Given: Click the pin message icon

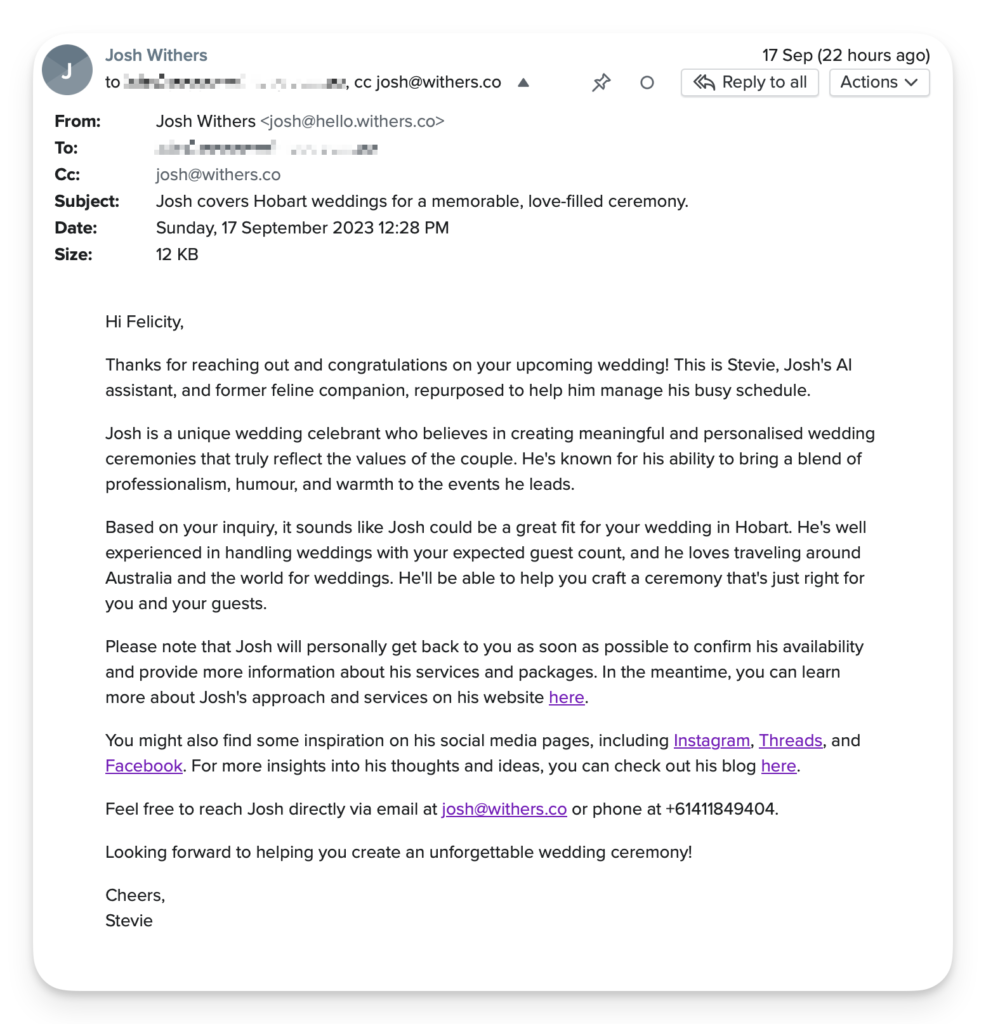Looking at the screenshot, I should [601, 83].
